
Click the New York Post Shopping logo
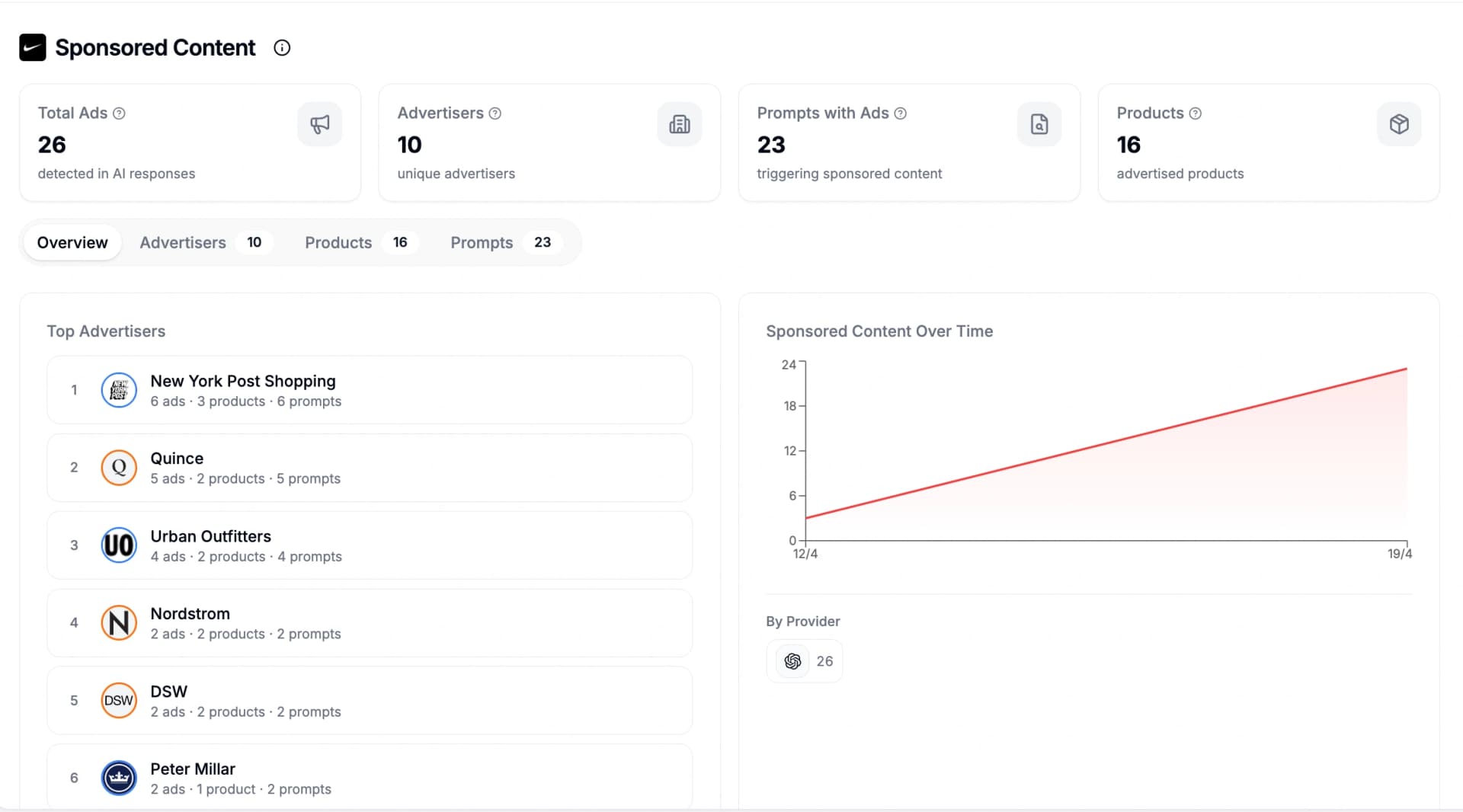pyautogui.click(x=119, y=390)
